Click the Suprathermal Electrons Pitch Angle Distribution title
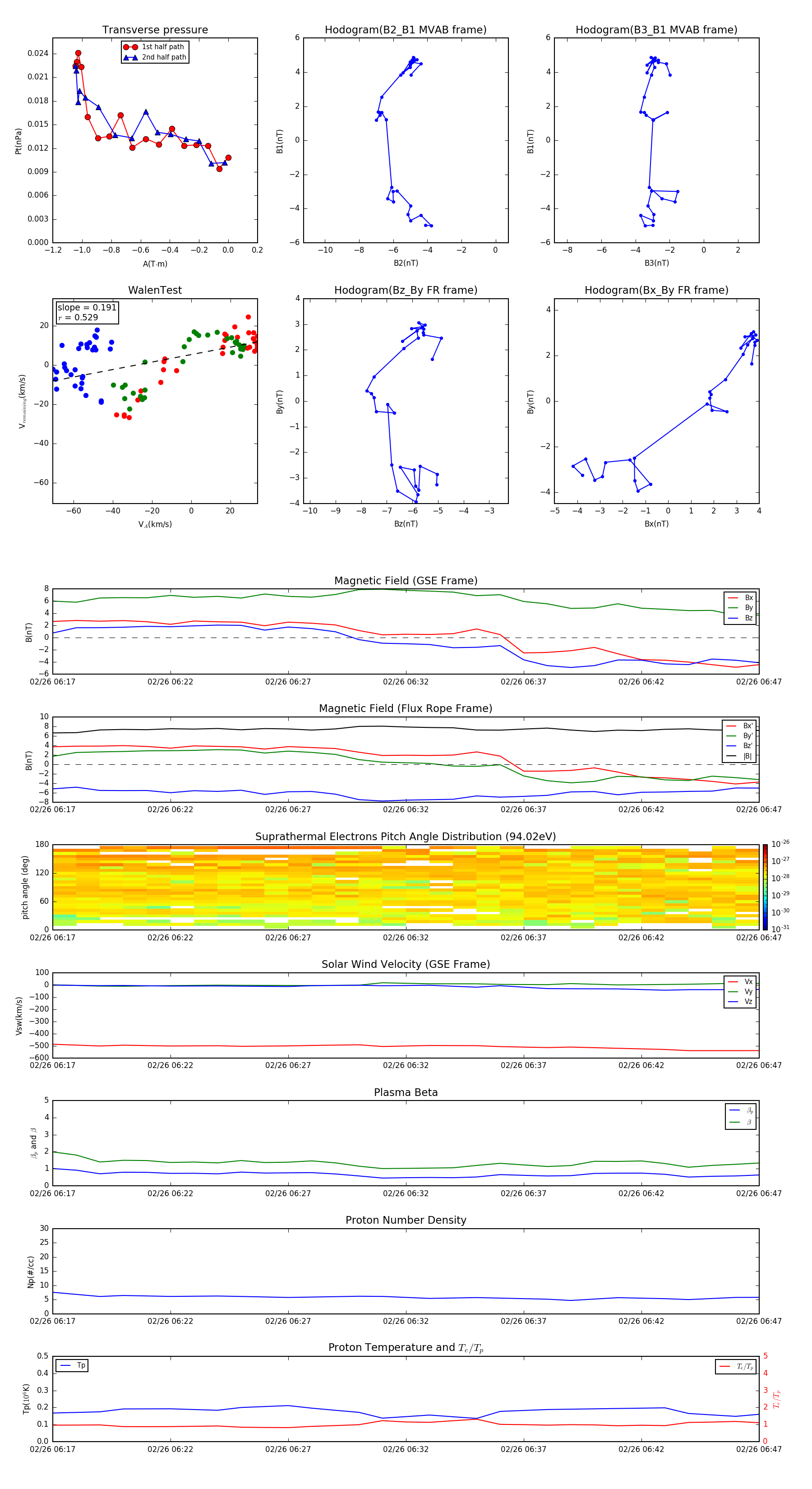Screen dimensions: 812x1489 tap(406, 837)
